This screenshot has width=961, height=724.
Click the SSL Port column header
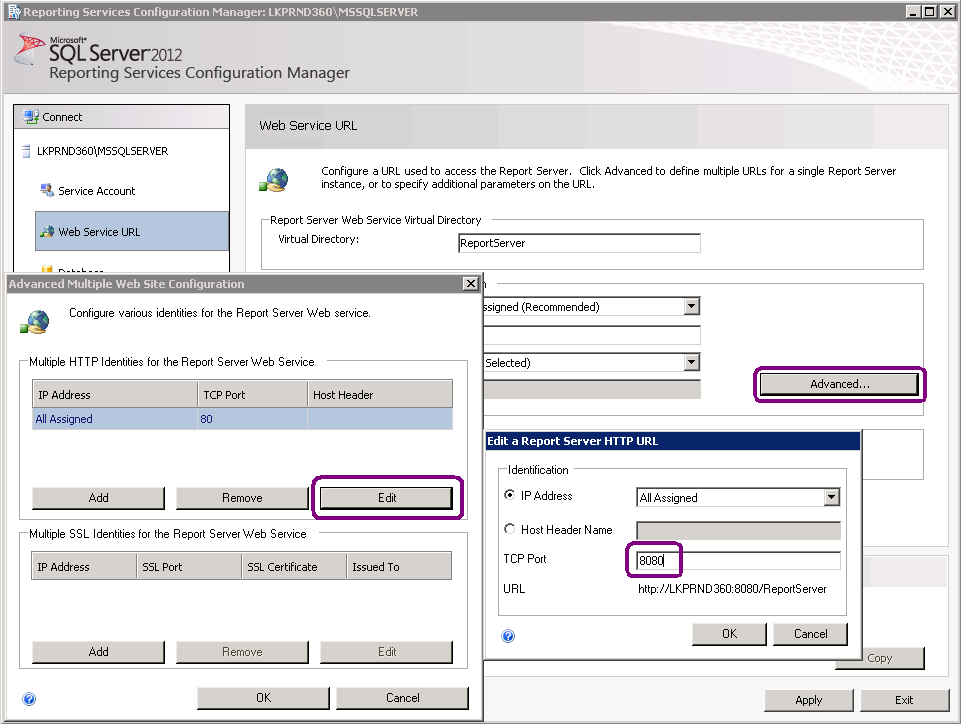click(x=189, y=567)
